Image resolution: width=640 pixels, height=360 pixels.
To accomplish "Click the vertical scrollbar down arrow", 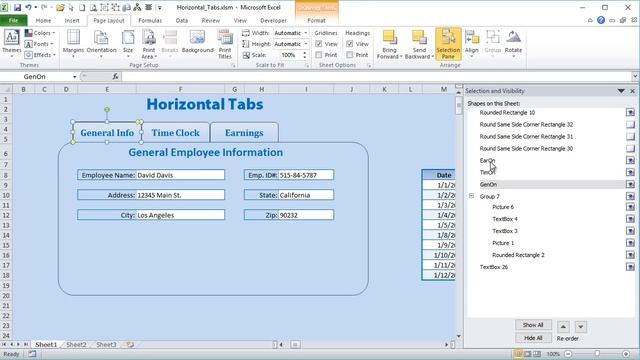I will coord(459,336).
